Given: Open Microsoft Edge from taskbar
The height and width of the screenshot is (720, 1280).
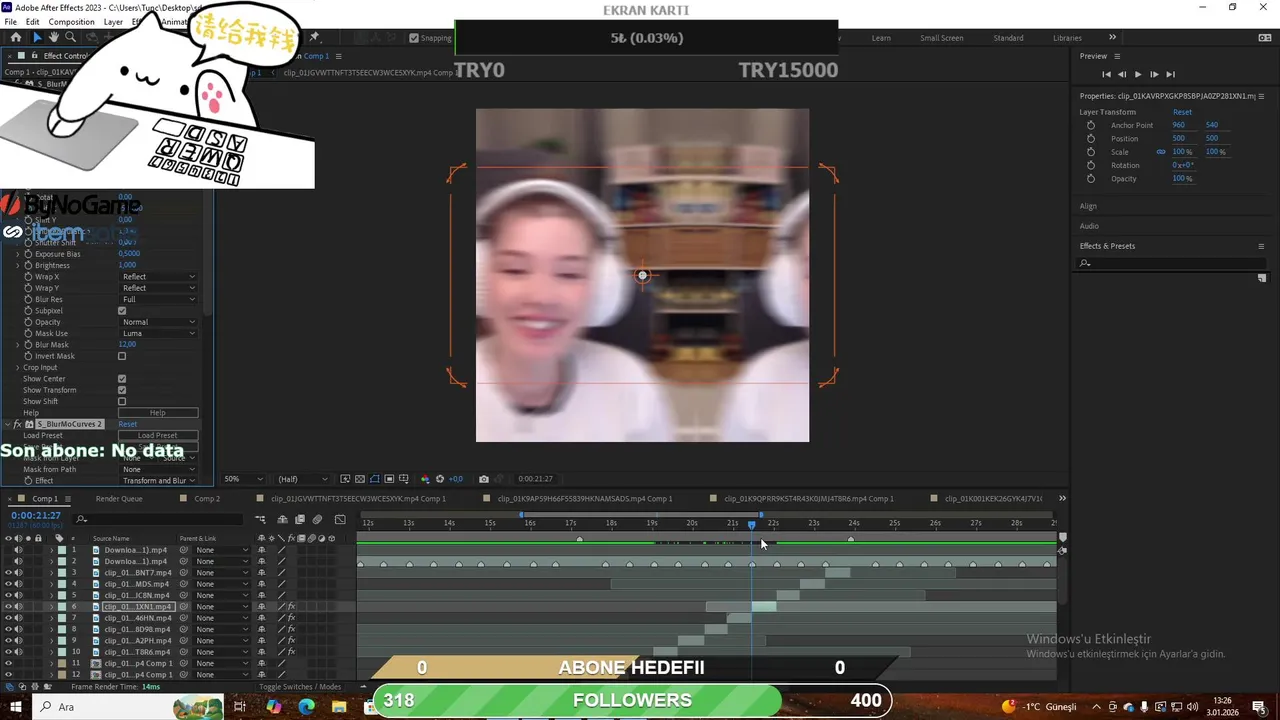Looking at the screenshot, I should coord(307,706).
